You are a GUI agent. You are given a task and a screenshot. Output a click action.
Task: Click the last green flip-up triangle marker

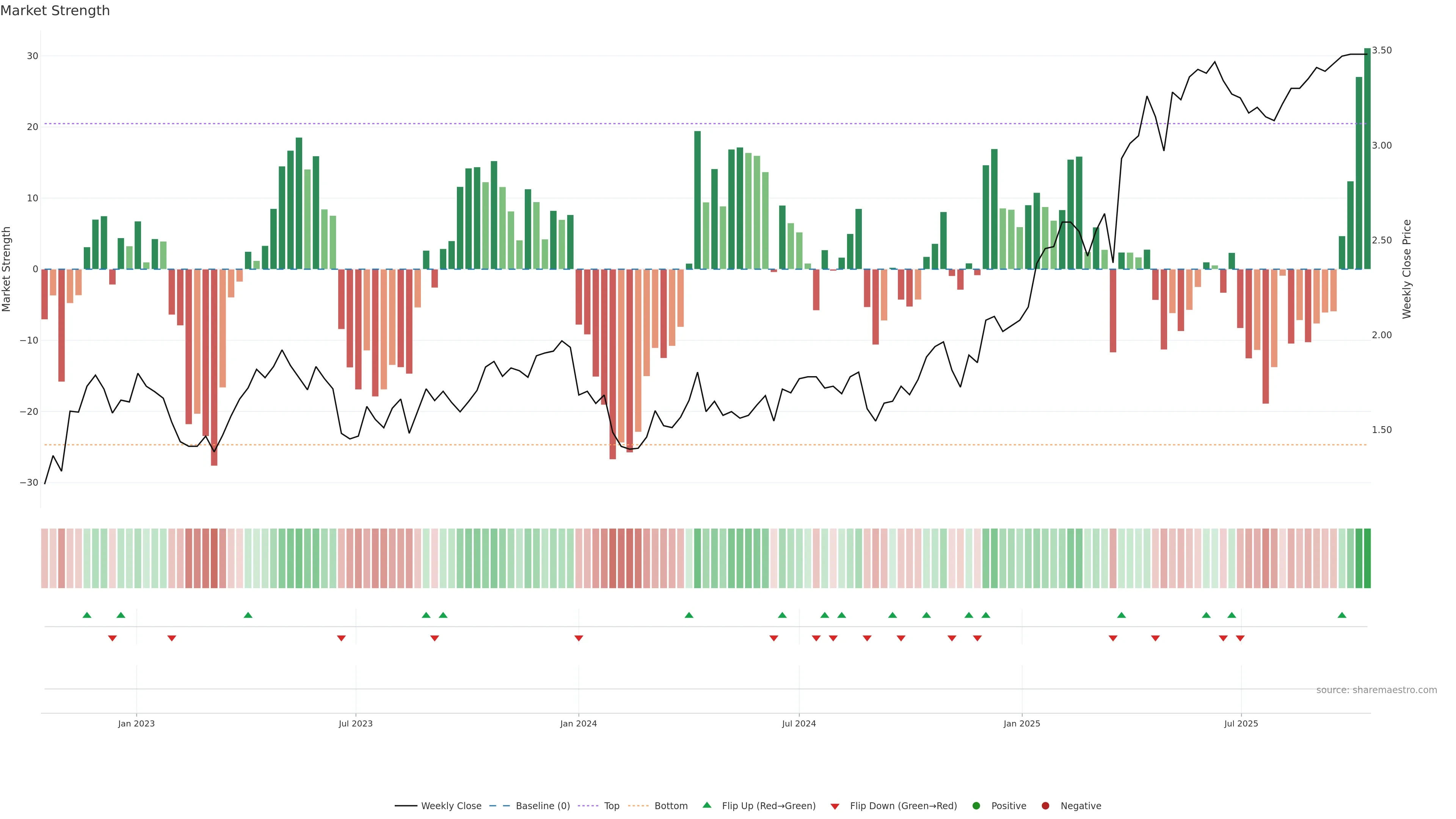pos(1342,615)
